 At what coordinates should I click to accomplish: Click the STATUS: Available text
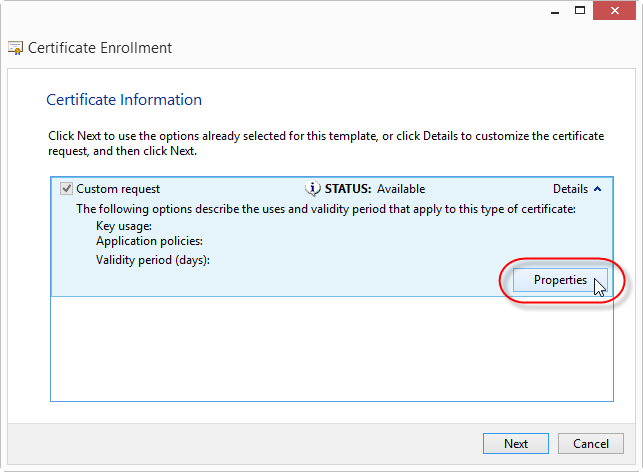(x=375, y=189)
